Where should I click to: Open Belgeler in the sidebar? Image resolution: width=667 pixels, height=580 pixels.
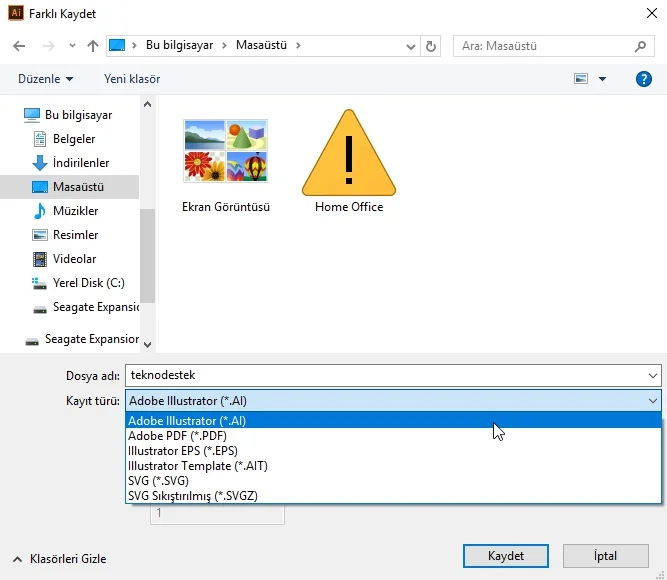(x=64, y=139)
